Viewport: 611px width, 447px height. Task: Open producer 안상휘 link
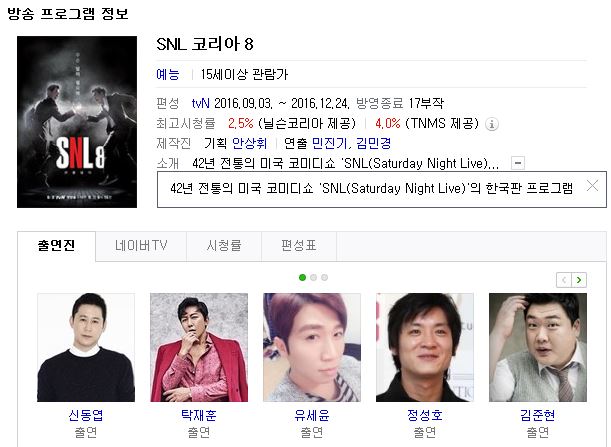point(250,143)
